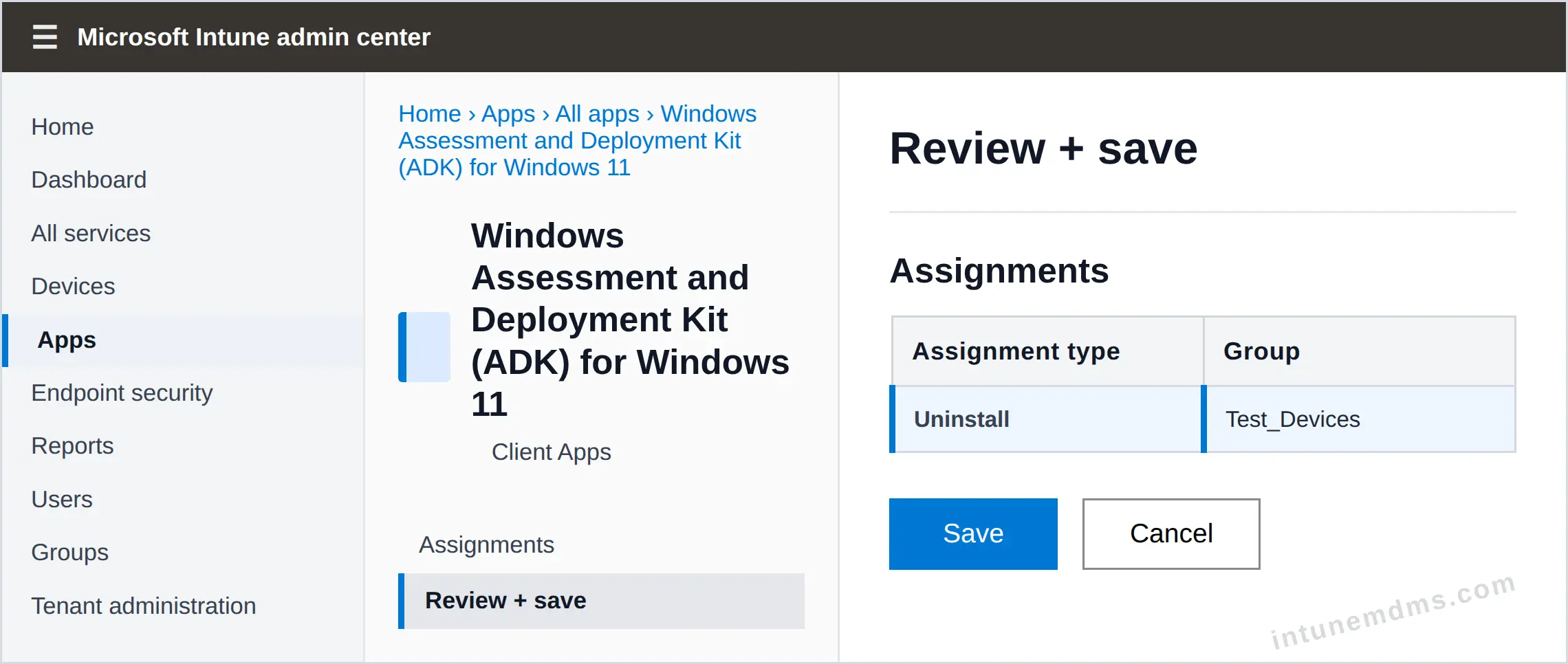Select the Review + save step

pyautogui.click(x=601, y=601)
